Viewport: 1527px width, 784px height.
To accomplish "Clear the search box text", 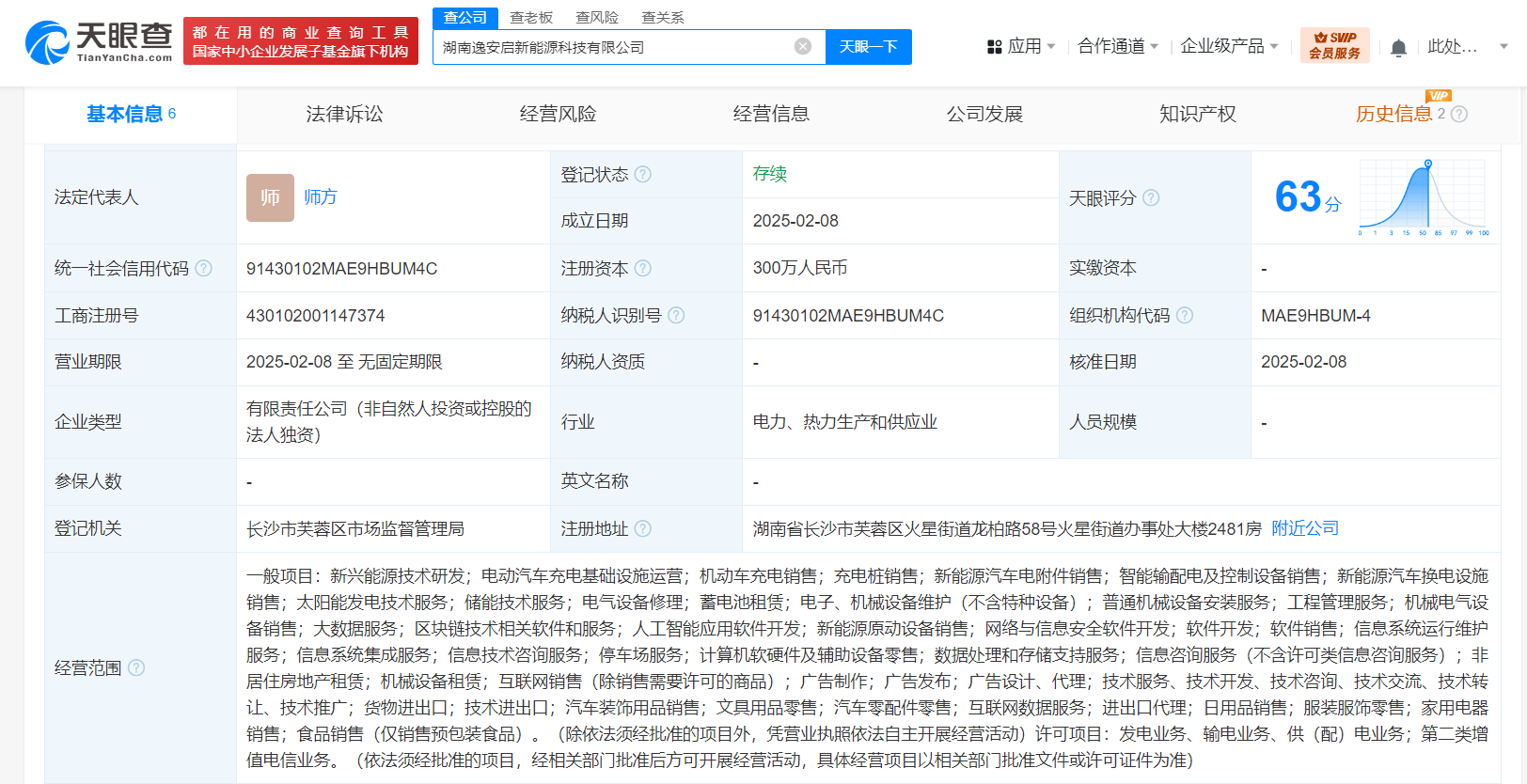I will (802, 47).
